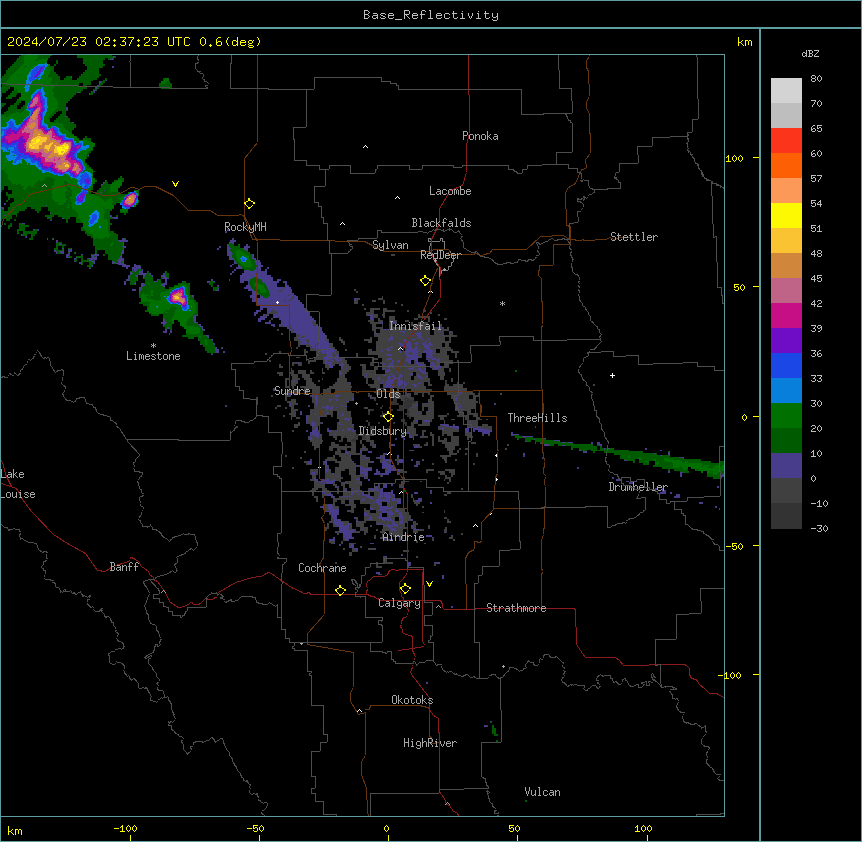Select the blue swatch between 36 and 33 dBZ
Screen dimensions: 862x842
pyautogui.click(x=786, y=366)
